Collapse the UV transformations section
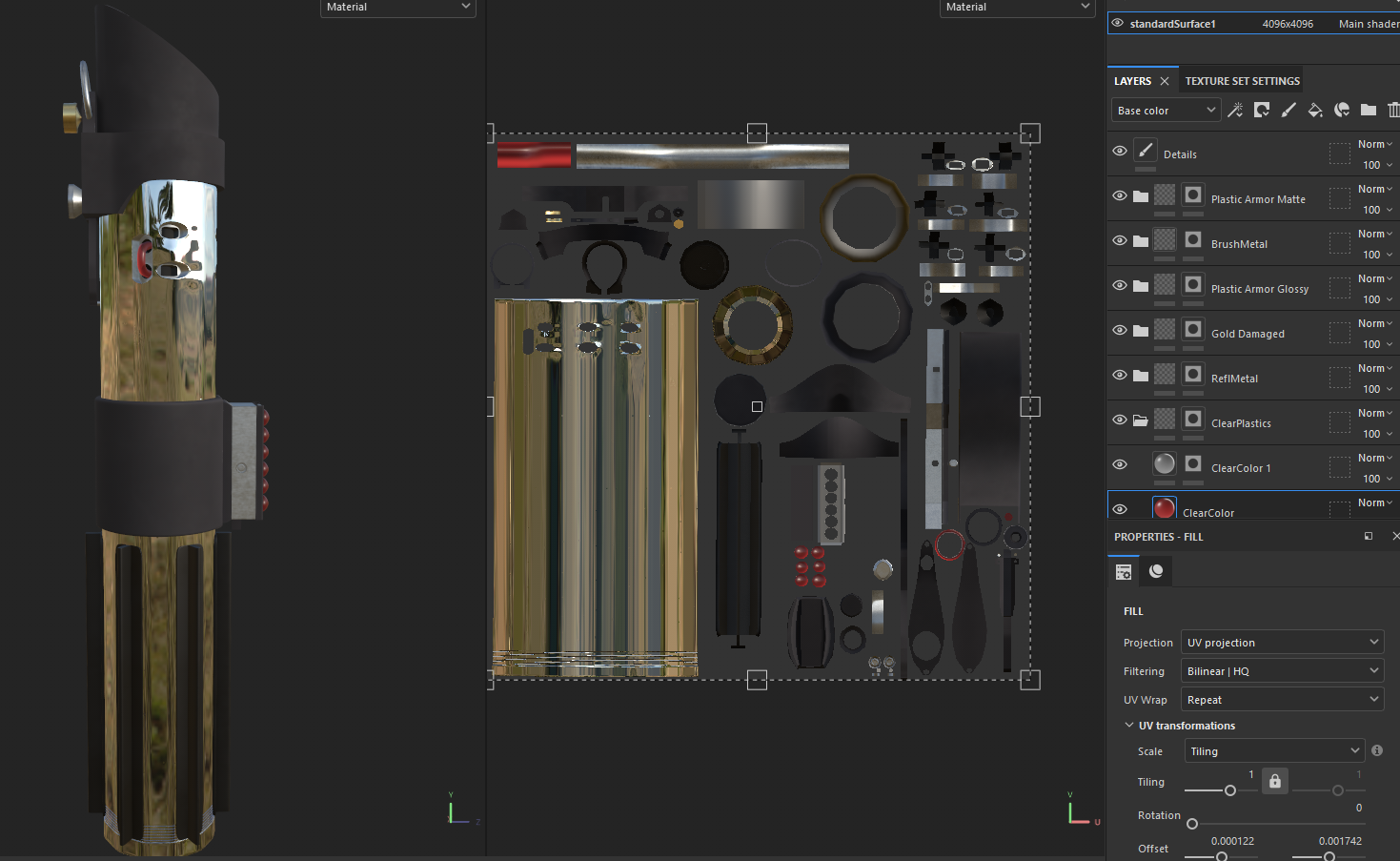 point(1129,726)
